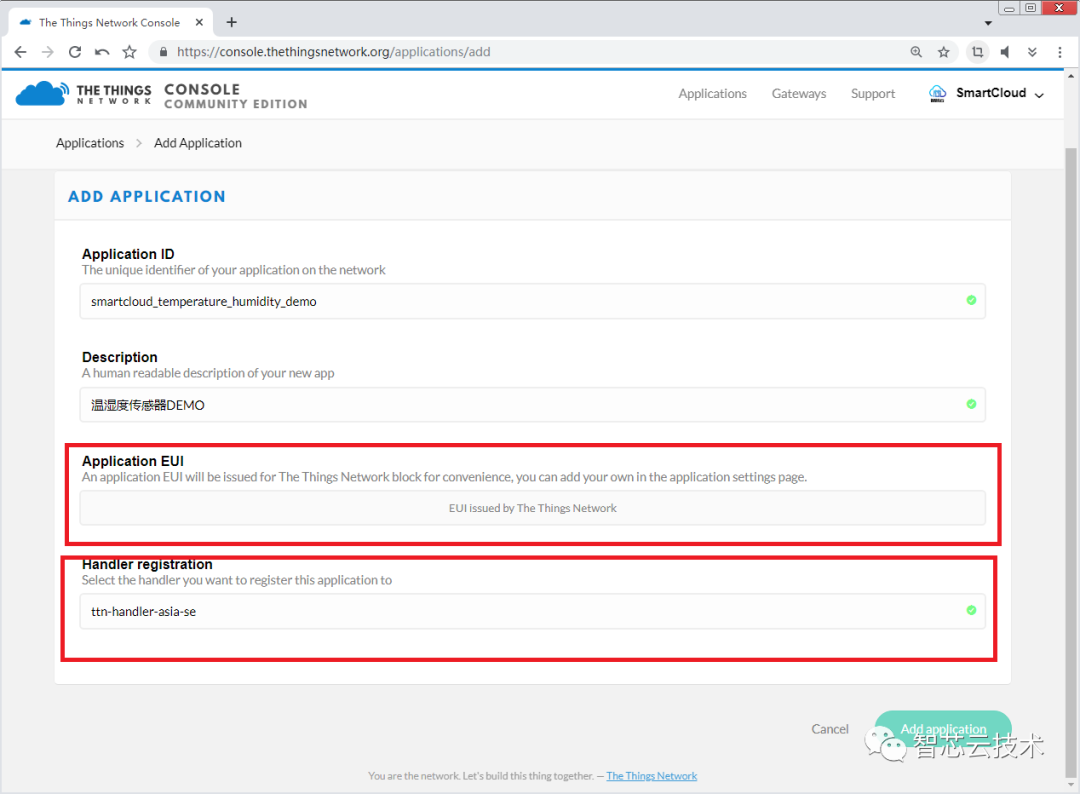Click the favorite star at address bar right

[944, 52]
